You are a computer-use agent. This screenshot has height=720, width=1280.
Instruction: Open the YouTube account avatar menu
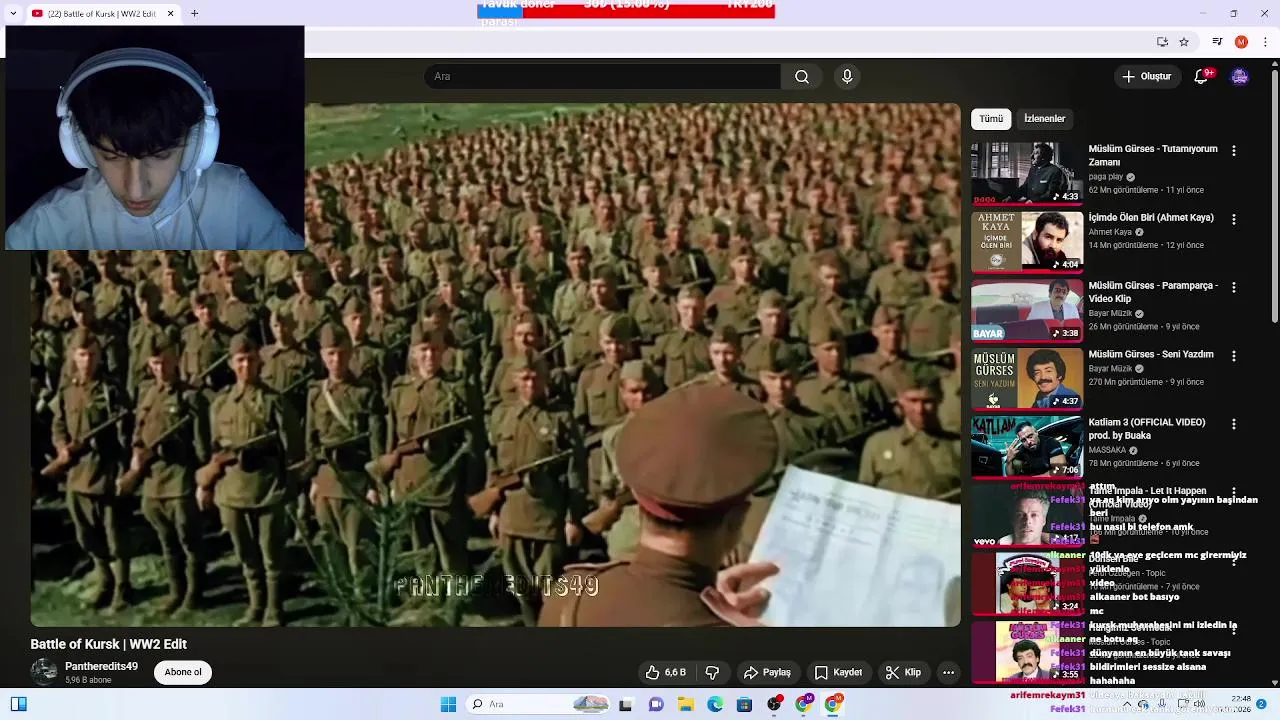[x=1240, y=77]
